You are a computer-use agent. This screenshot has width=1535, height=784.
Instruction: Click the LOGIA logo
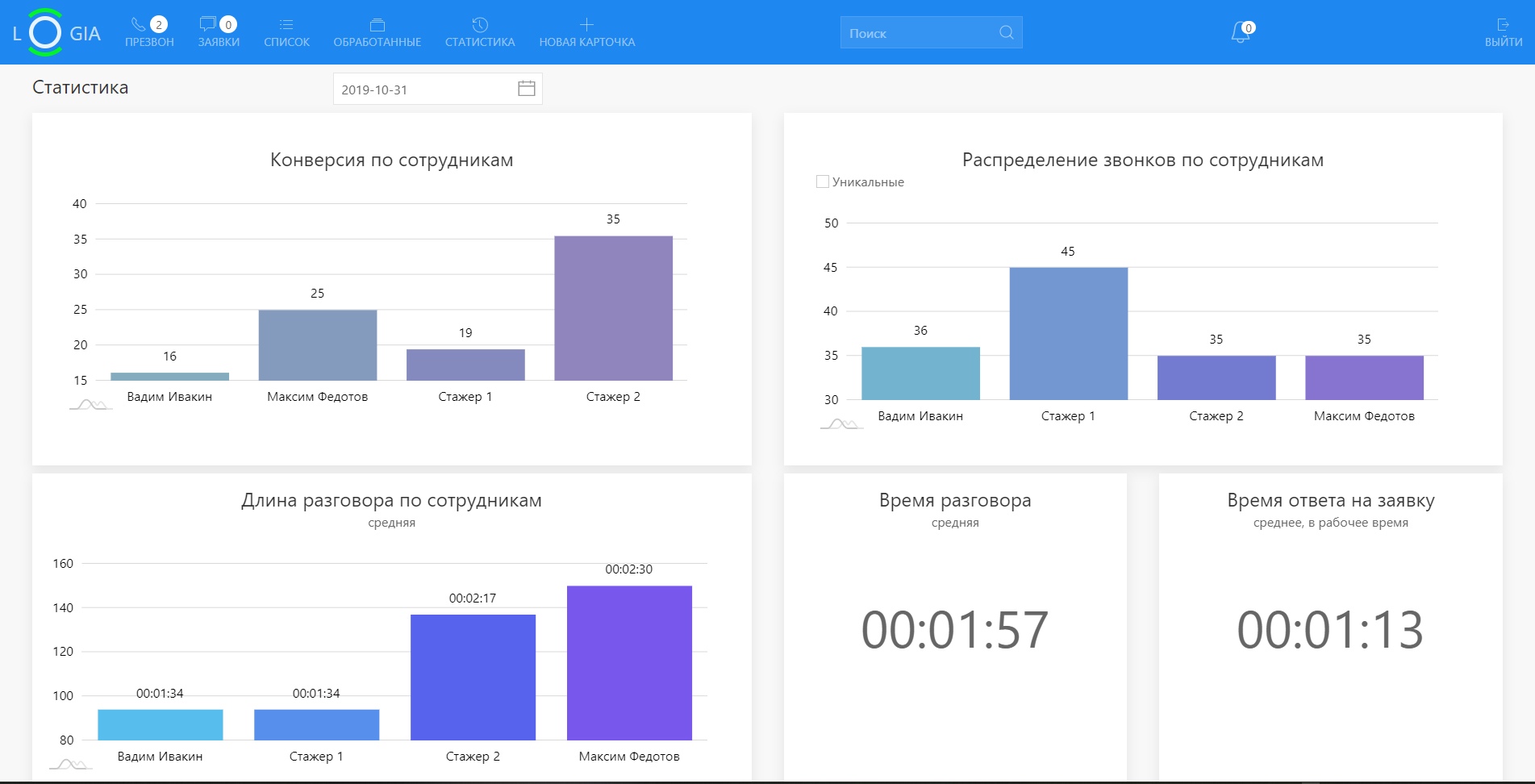[56, 32]
